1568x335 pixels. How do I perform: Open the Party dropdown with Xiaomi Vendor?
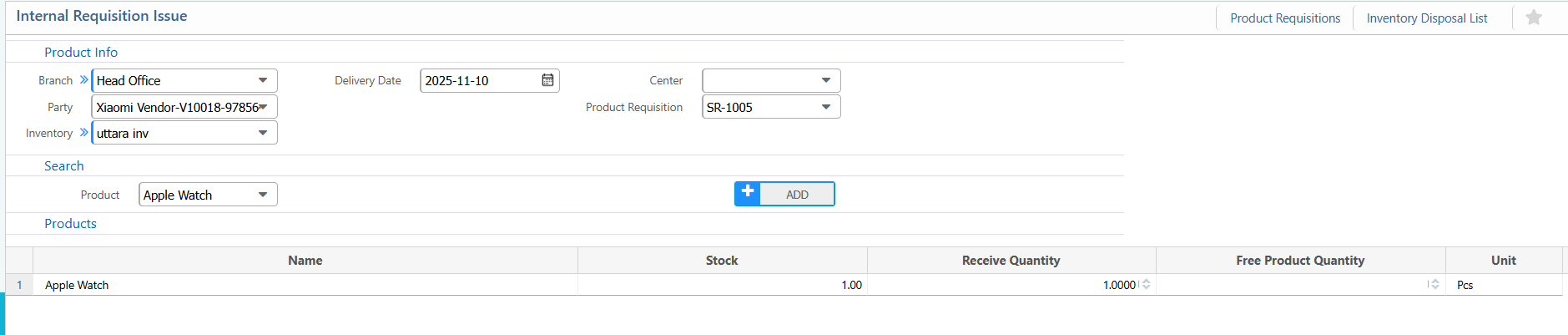point(263,107)
